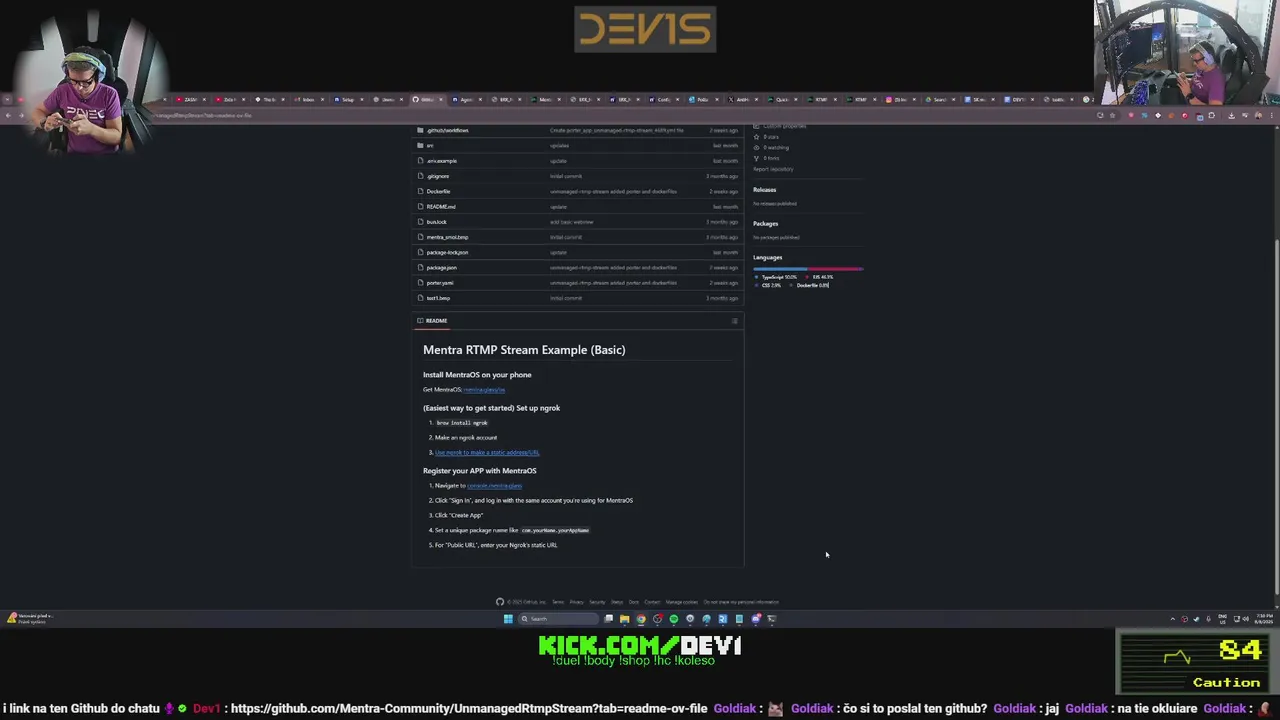Open the mentra.glass/os link
This screenshot has height=720, width=1280.
tap(484, 390)
